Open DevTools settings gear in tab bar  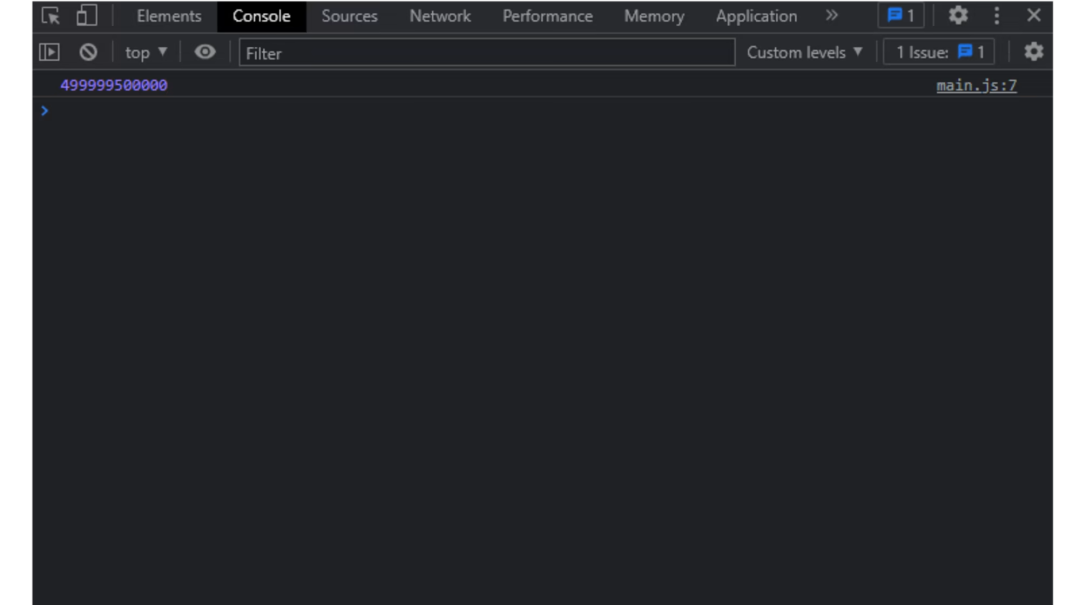point(958,16)
